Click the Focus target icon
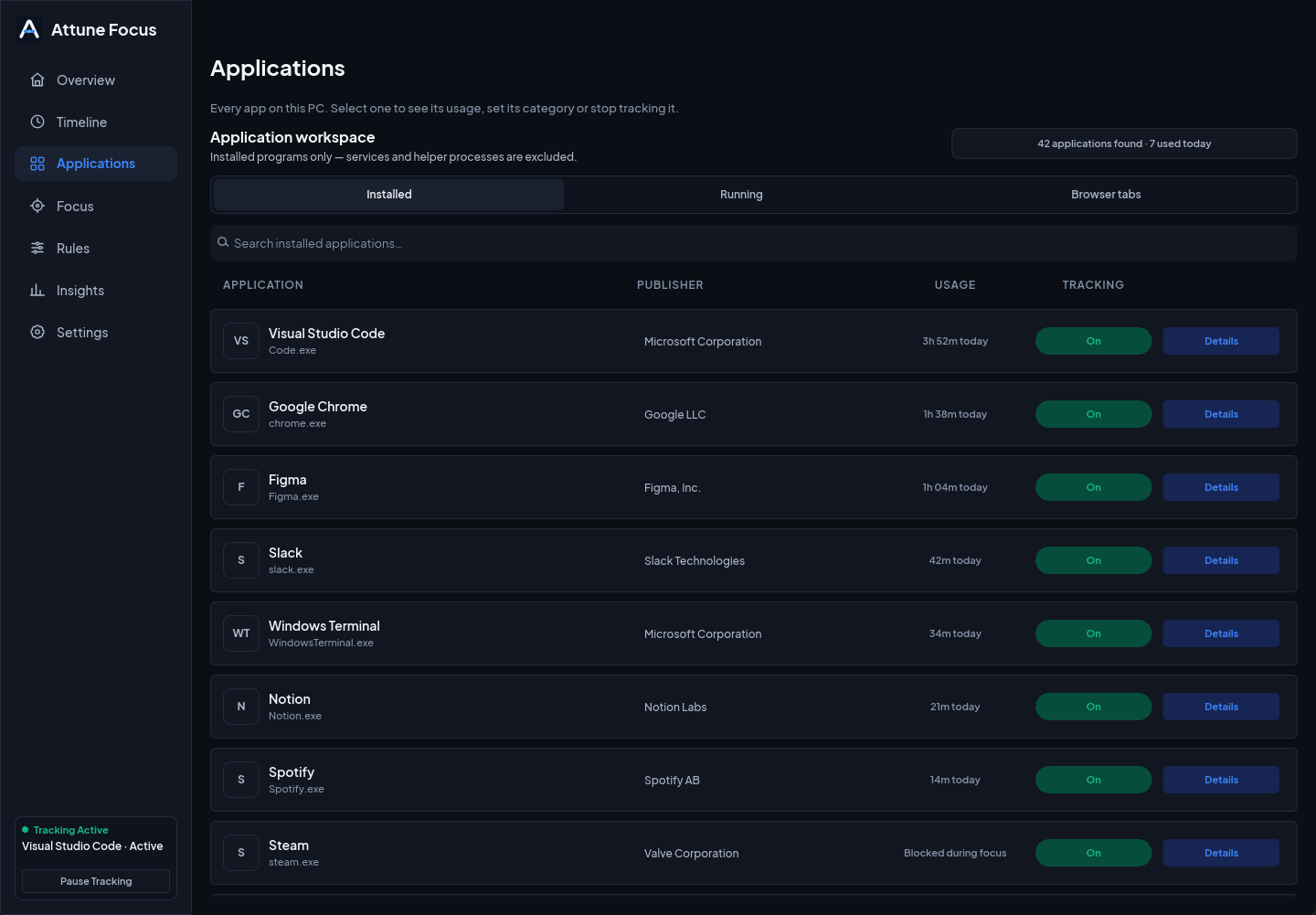This screenshot has height=915, width=1316. click(37, 206)
